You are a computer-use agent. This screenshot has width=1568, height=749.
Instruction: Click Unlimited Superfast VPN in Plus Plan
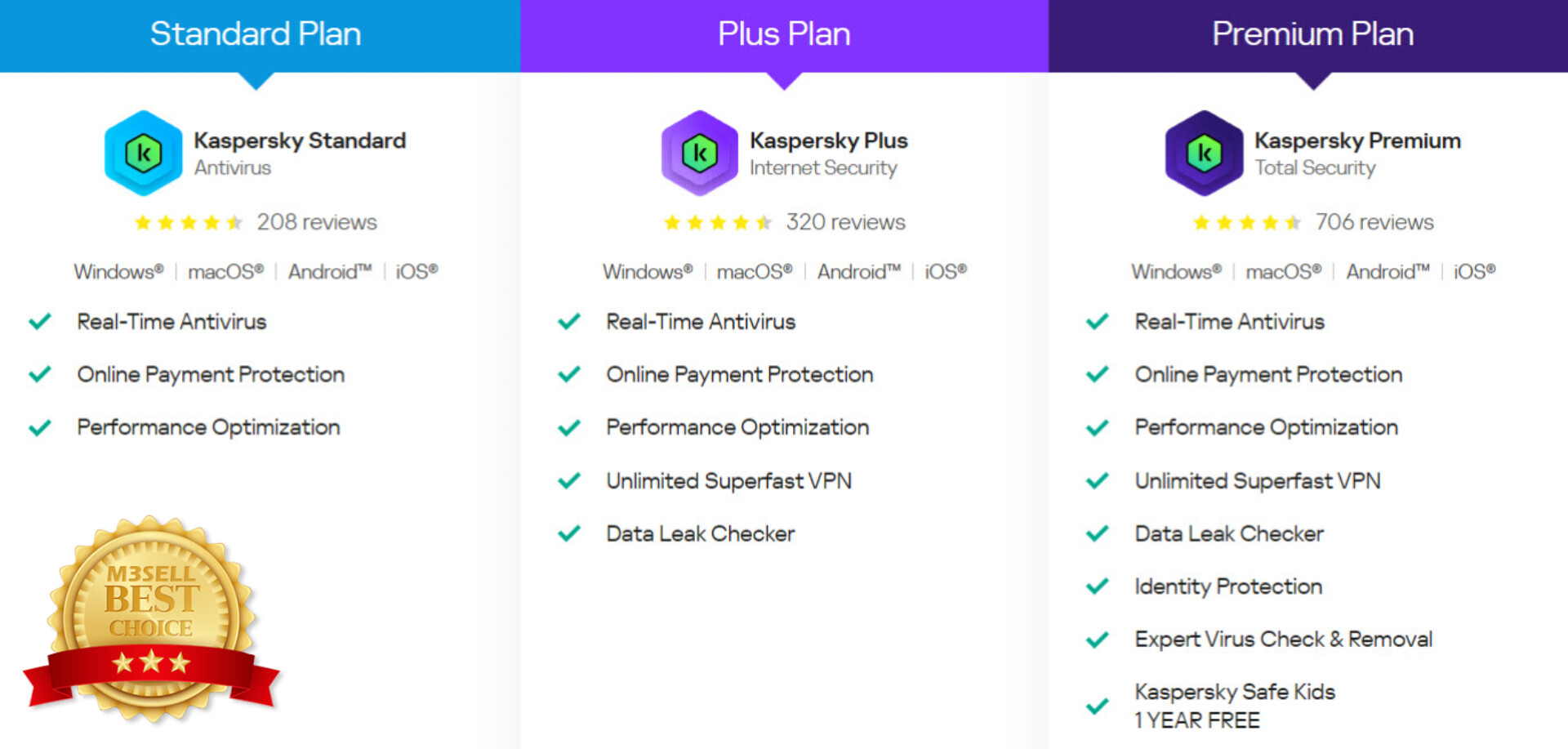(728, 481)
